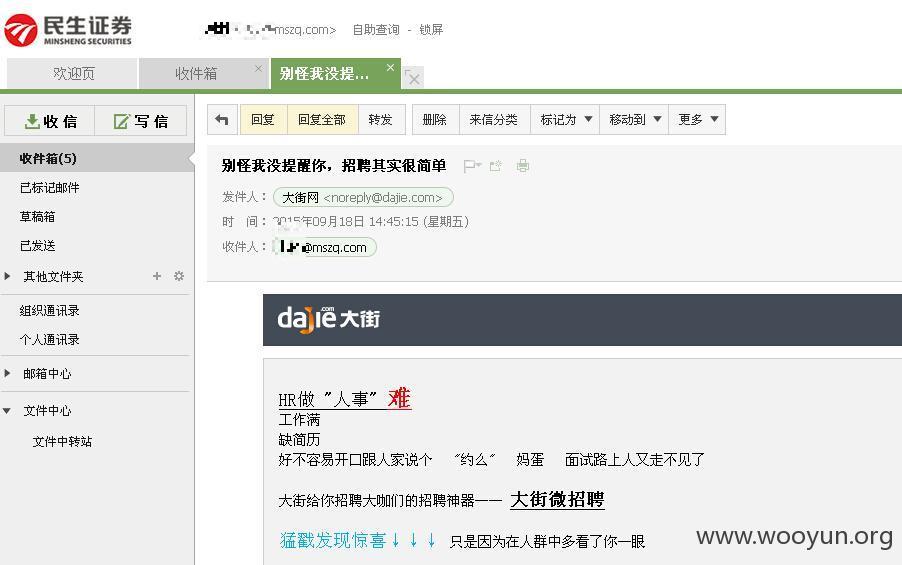The image size is (902, 565).
Task: Print the email using printer icon
Action: point(522,166)
